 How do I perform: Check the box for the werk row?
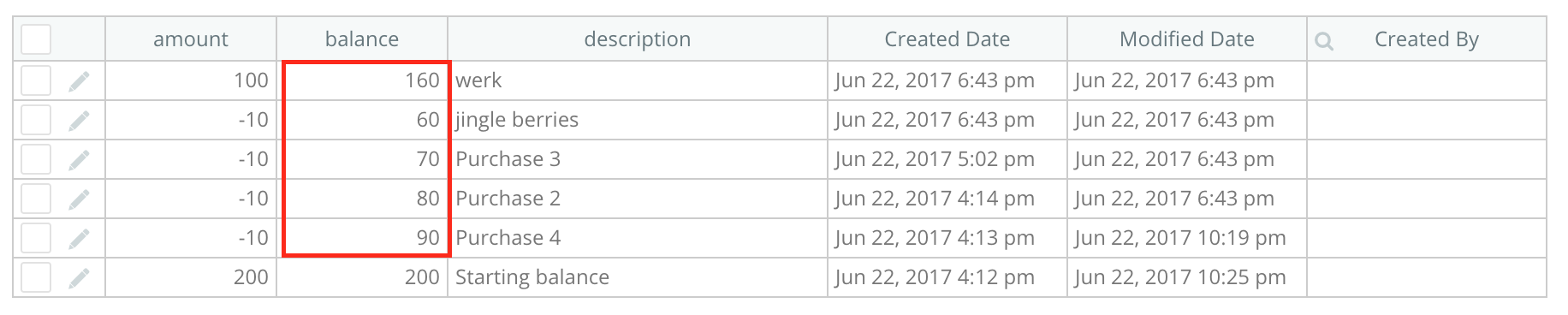[x=36, y=80]
